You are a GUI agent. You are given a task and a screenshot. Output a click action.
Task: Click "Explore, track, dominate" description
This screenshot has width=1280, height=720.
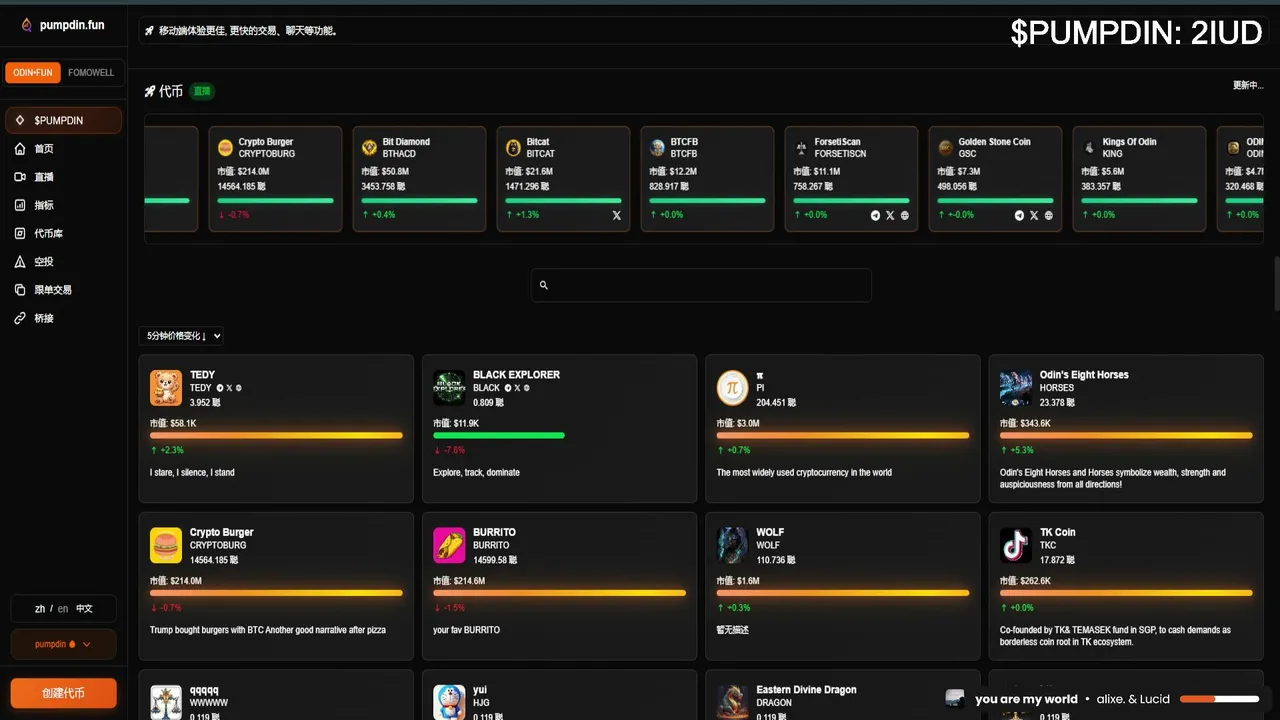point(476,472)
